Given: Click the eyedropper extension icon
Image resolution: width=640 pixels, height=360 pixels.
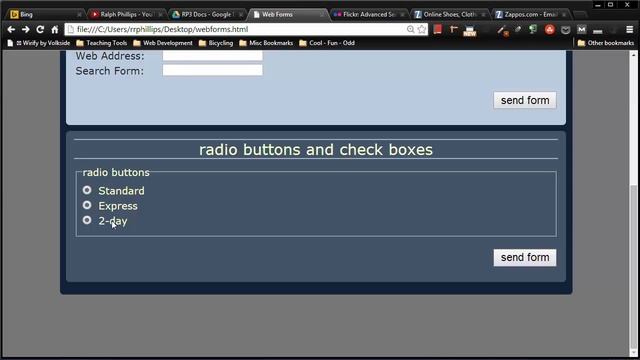Looking at the screenshot, I should click(x=518, y=29).
